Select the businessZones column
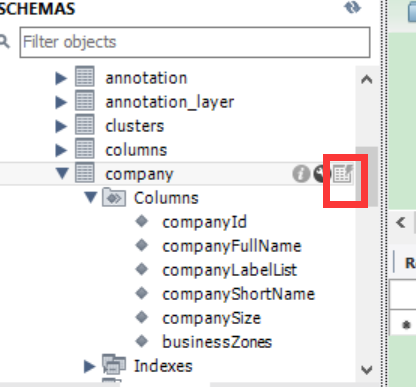416x387 pixels. [217, 342]
